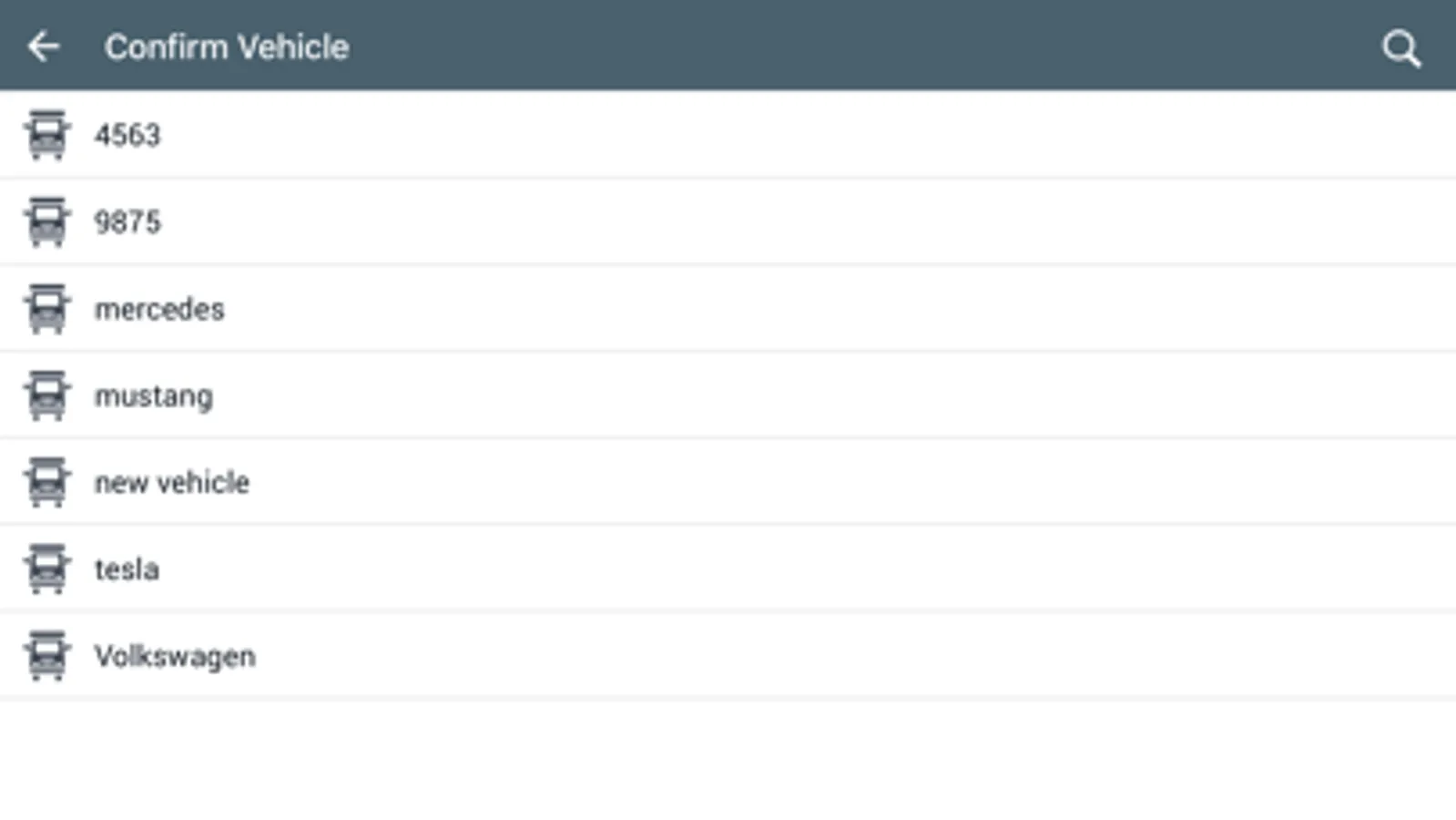Click the blank right side of tesla row
Image resolution: width=1456 pixels, height=820 pixels.
[1093, 569]
